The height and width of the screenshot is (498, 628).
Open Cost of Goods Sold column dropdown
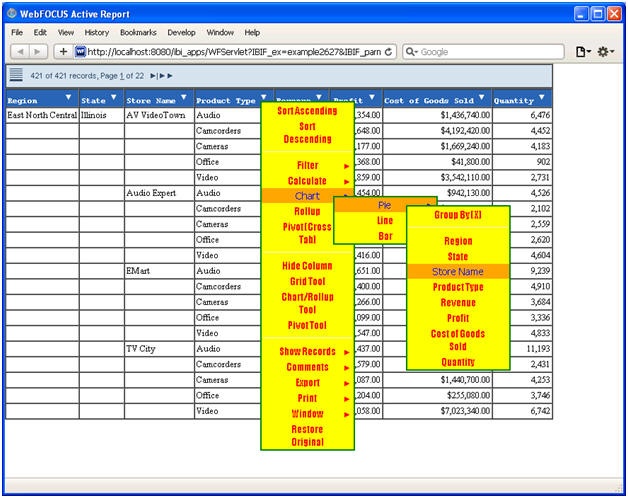pyautogui.click(x=482, y=97)
